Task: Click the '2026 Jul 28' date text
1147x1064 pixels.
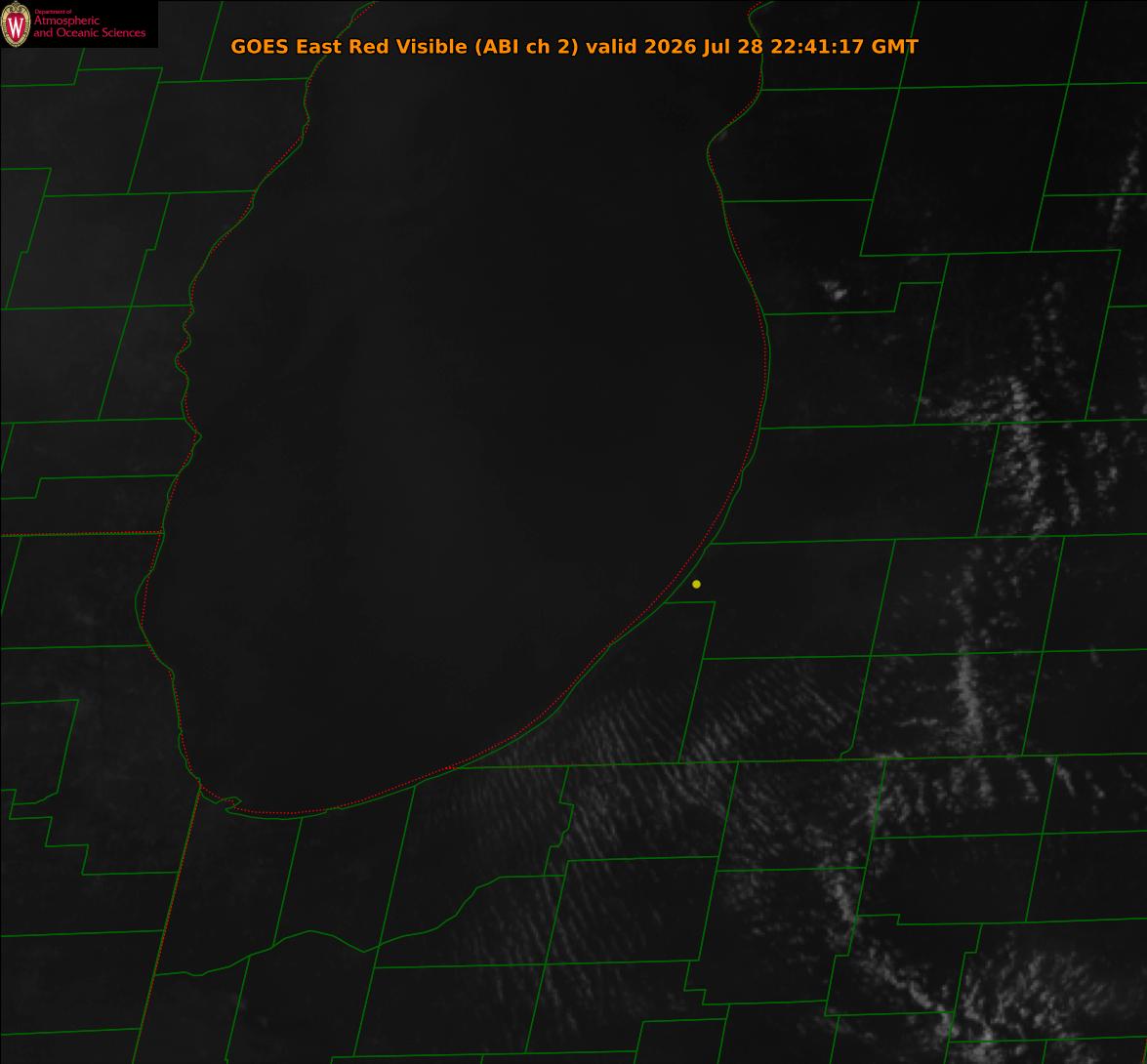Action: coord(705,47)
